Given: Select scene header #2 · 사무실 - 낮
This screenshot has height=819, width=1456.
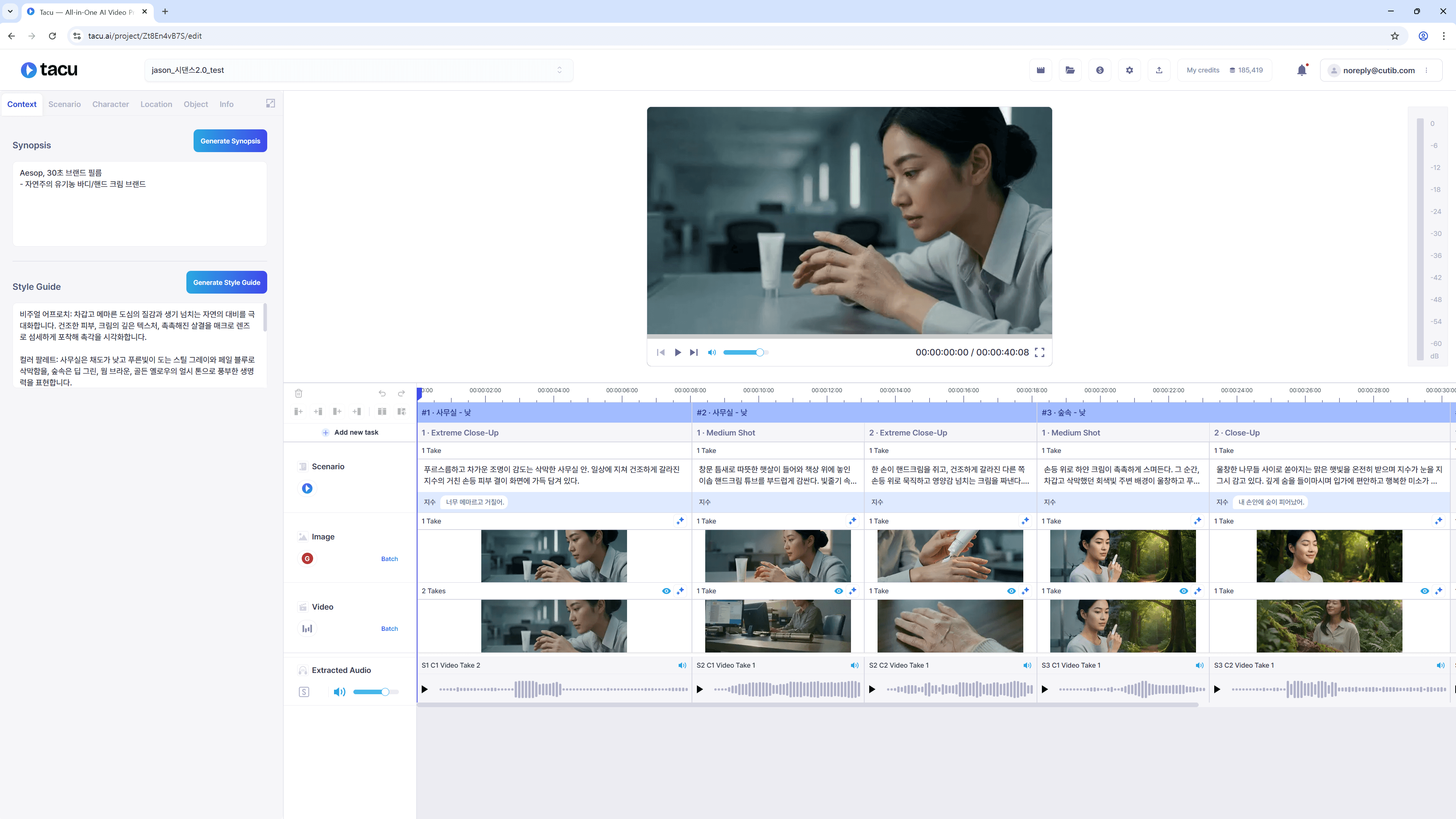Looking at the screenshot, I should [x=864, y=413].
